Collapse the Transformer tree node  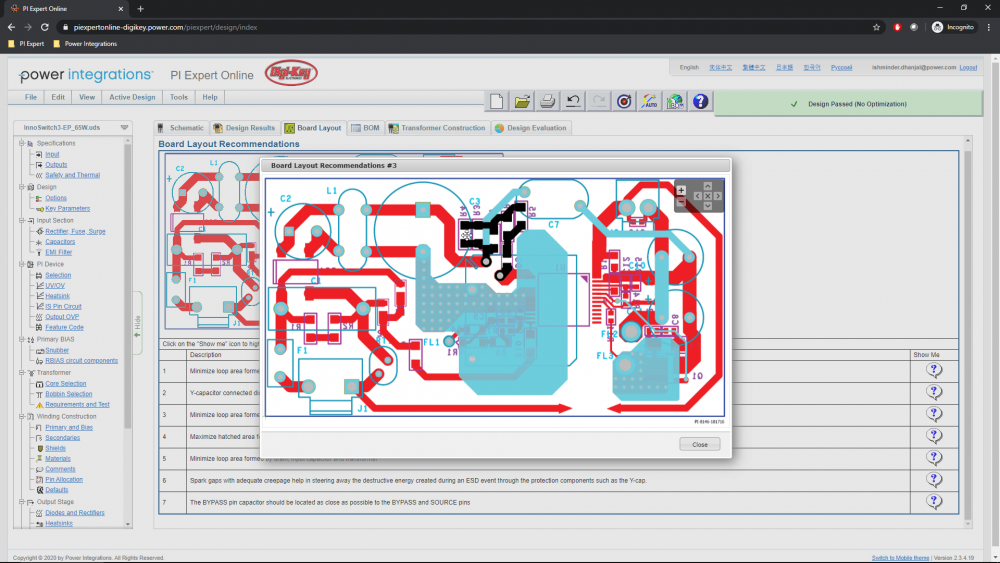click(x=22, y=372)
